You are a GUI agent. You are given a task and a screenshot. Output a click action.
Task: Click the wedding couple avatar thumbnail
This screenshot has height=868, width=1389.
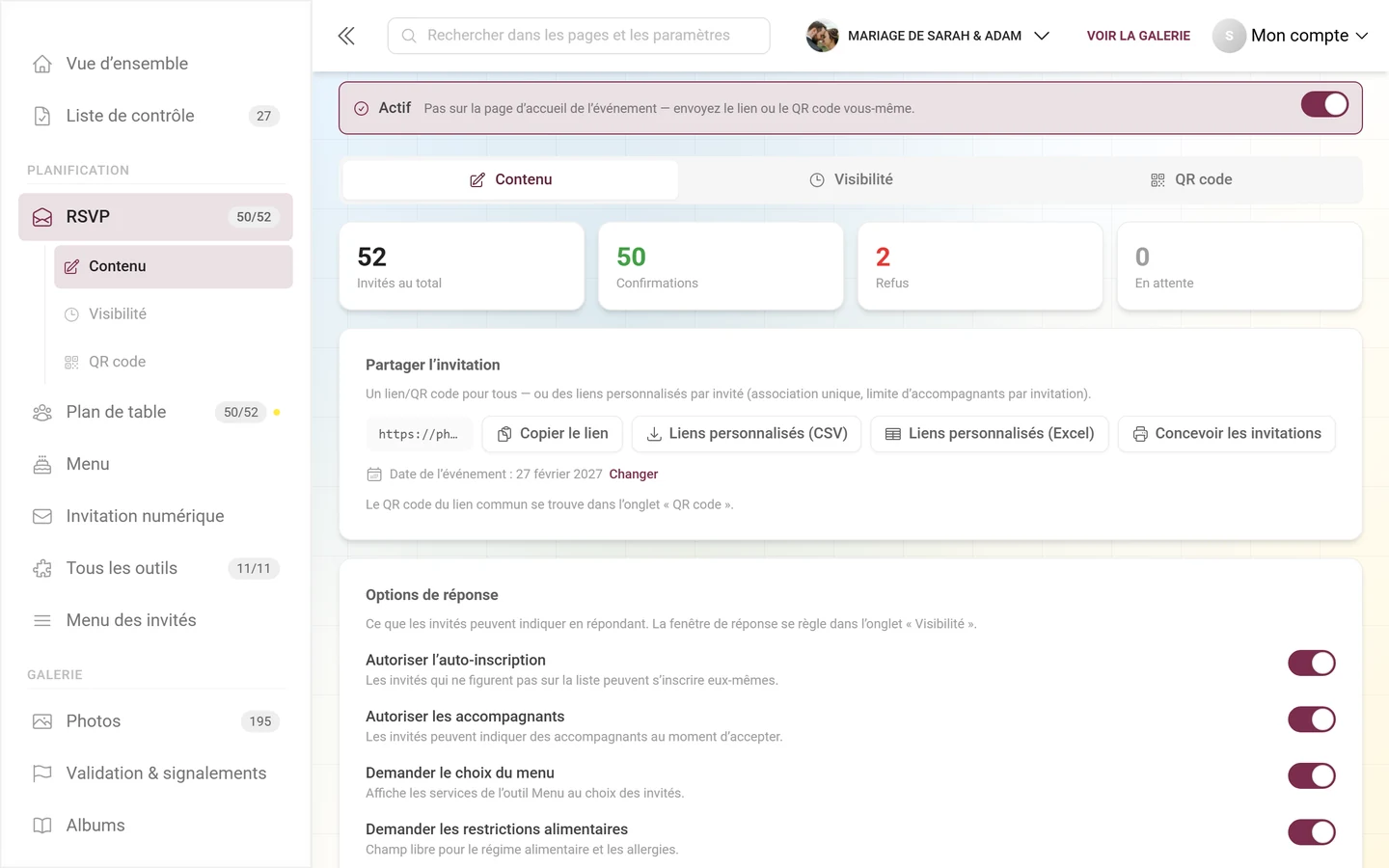click(822, 36)
